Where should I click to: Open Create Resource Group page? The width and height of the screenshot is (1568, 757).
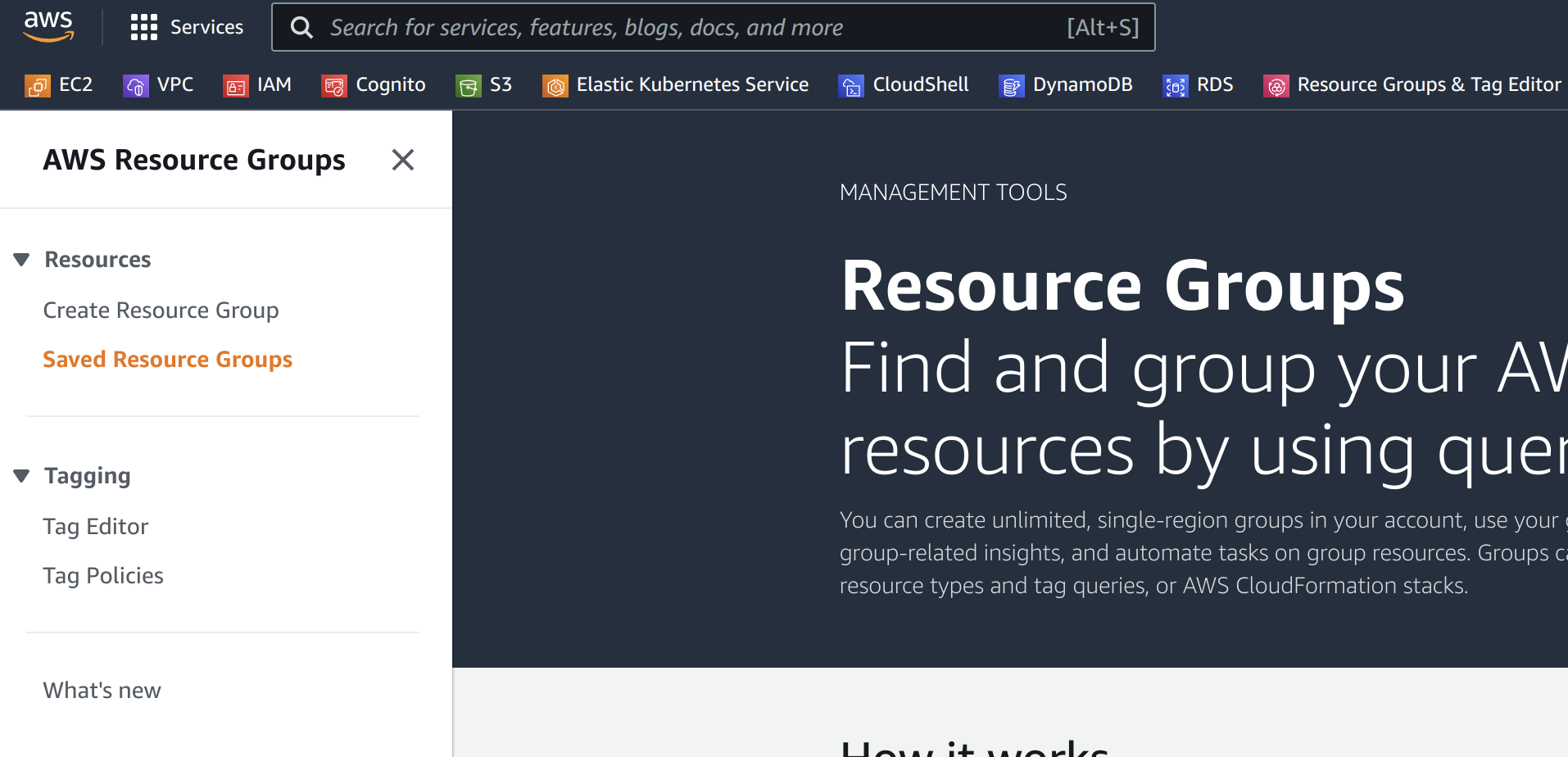pyautogui.click(x=161, y=311)
